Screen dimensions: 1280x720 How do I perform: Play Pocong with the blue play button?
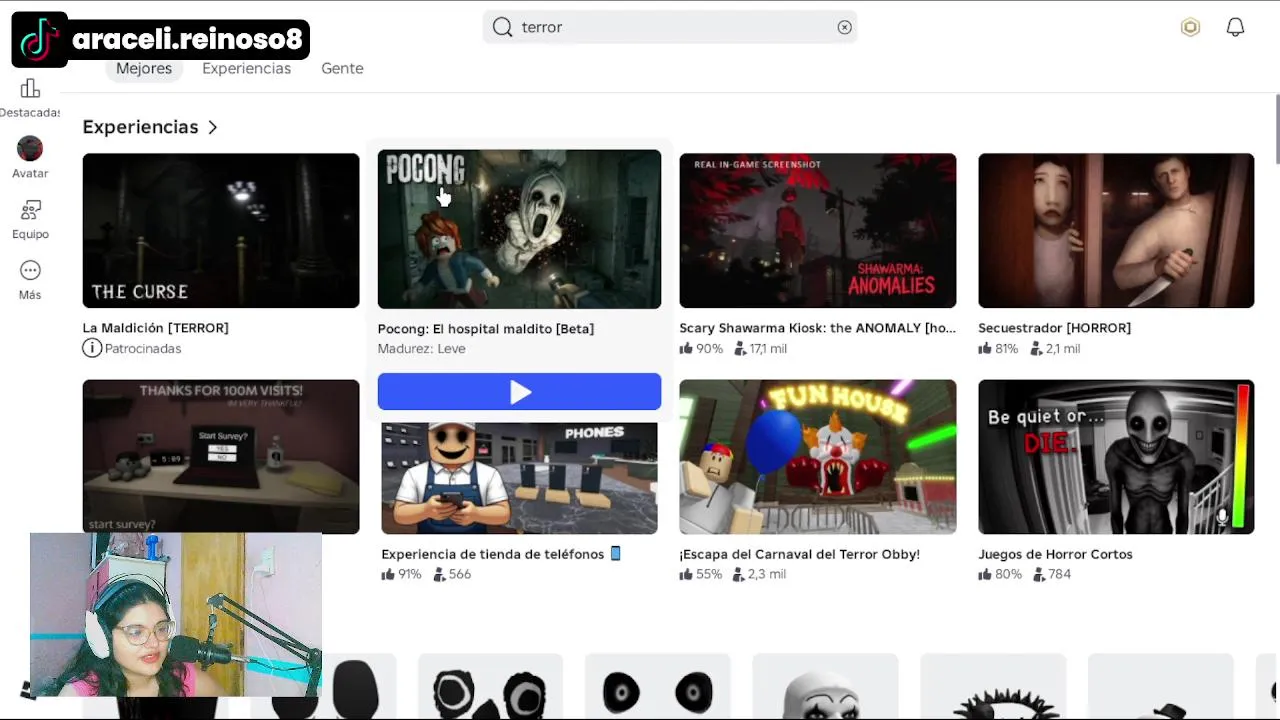pyautogui.click(x=519, y=391)
